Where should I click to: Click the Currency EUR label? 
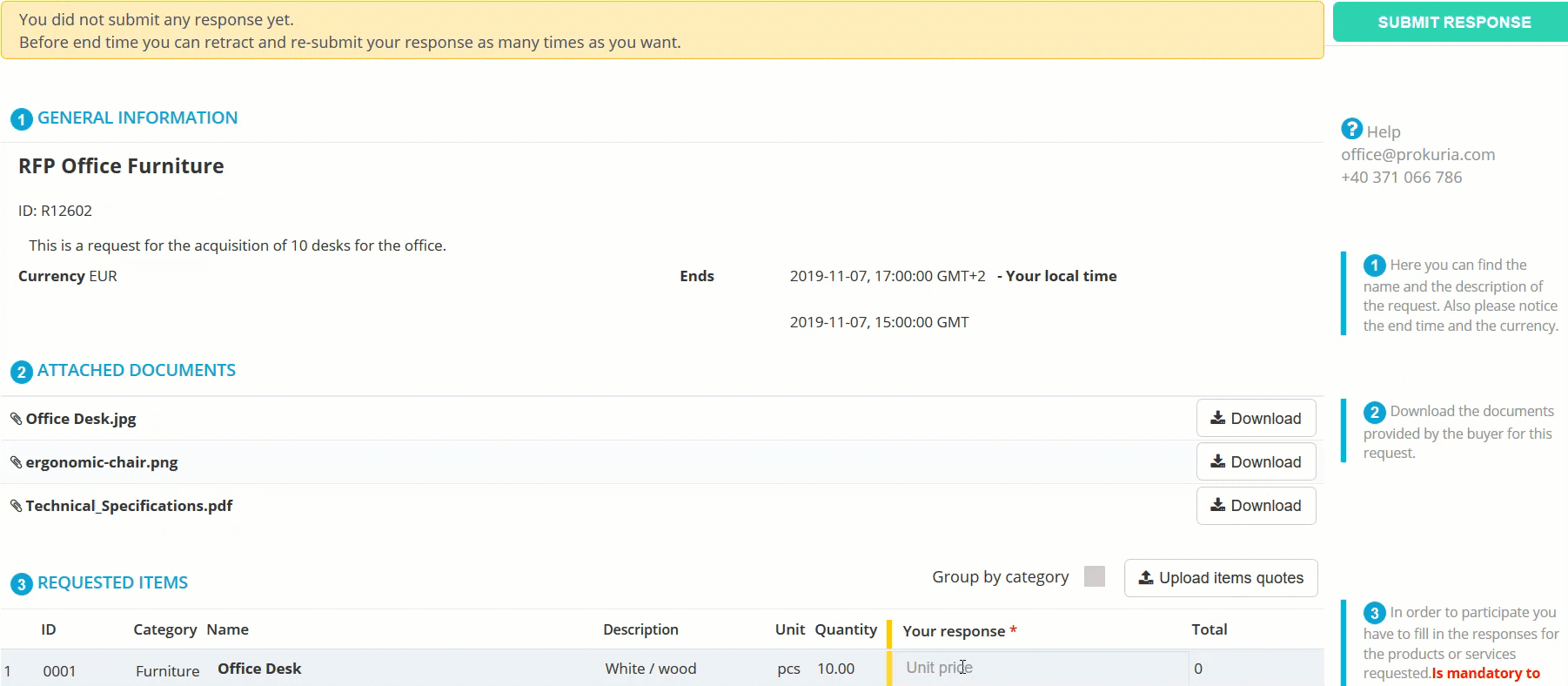coord(68,276)
